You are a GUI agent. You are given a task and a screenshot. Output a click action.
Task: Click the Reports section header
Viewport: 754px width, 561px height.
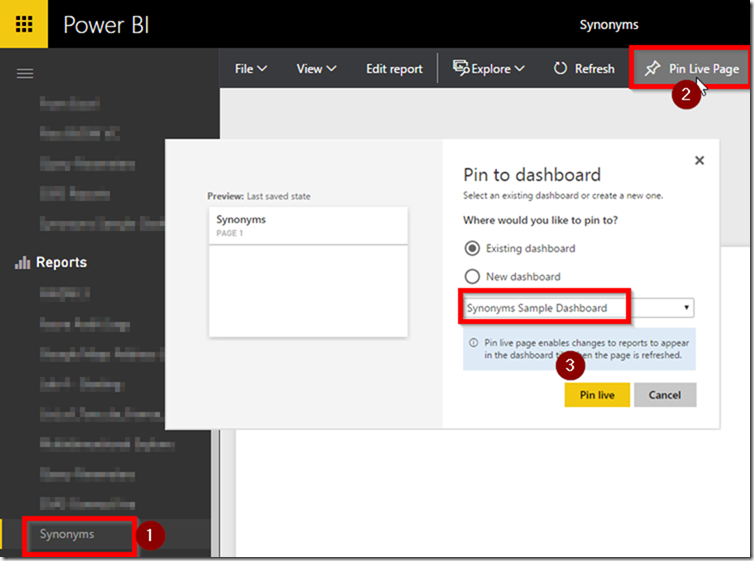62,262
